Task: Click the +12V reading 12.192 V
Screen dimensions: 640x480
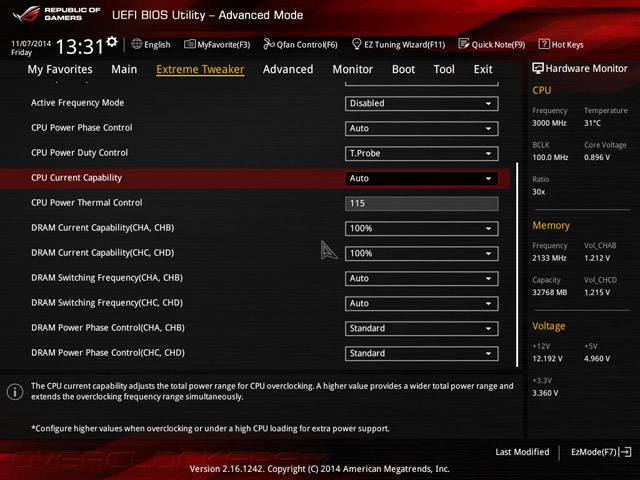Action: click(x=547, y=359)
